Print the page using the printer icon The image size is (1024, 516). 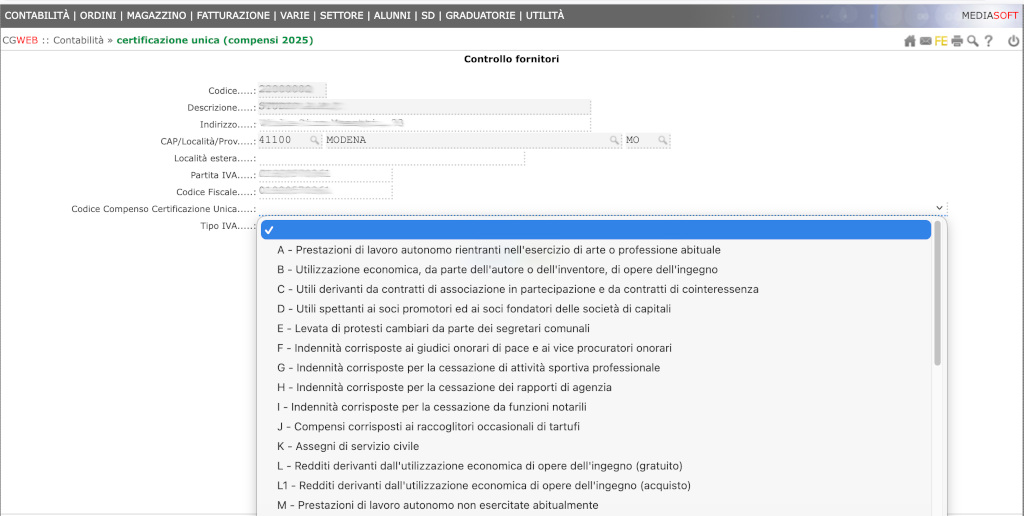(957, 41)
